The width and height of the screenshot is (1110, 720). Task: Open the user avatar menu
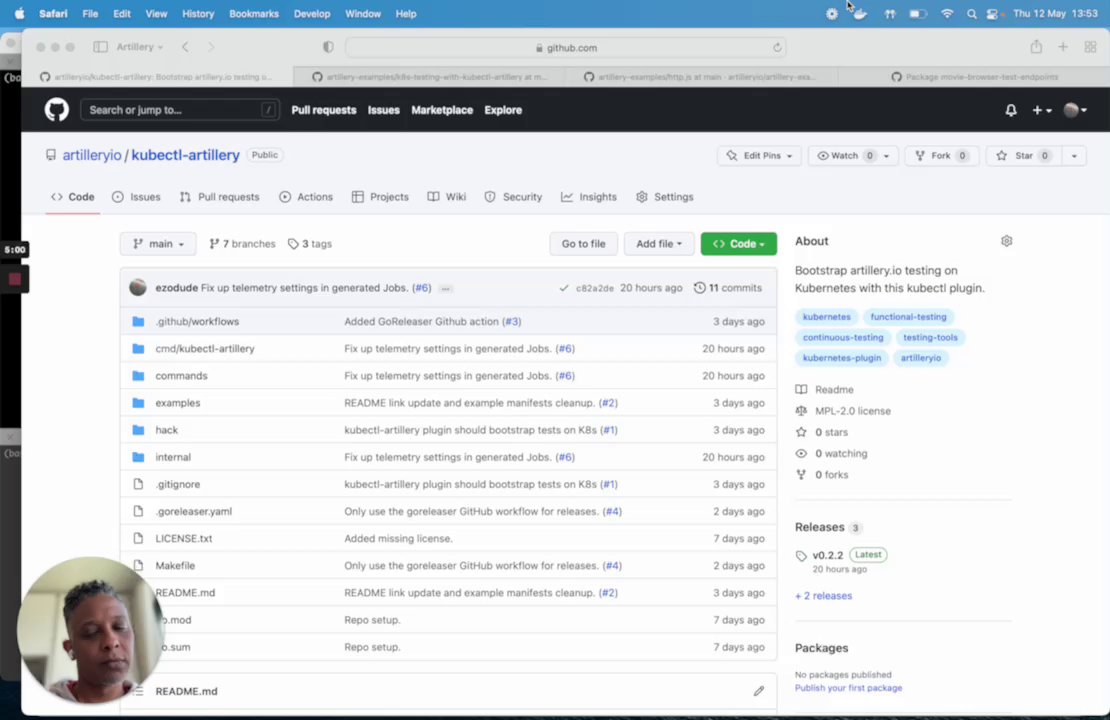pos(1075,110)
